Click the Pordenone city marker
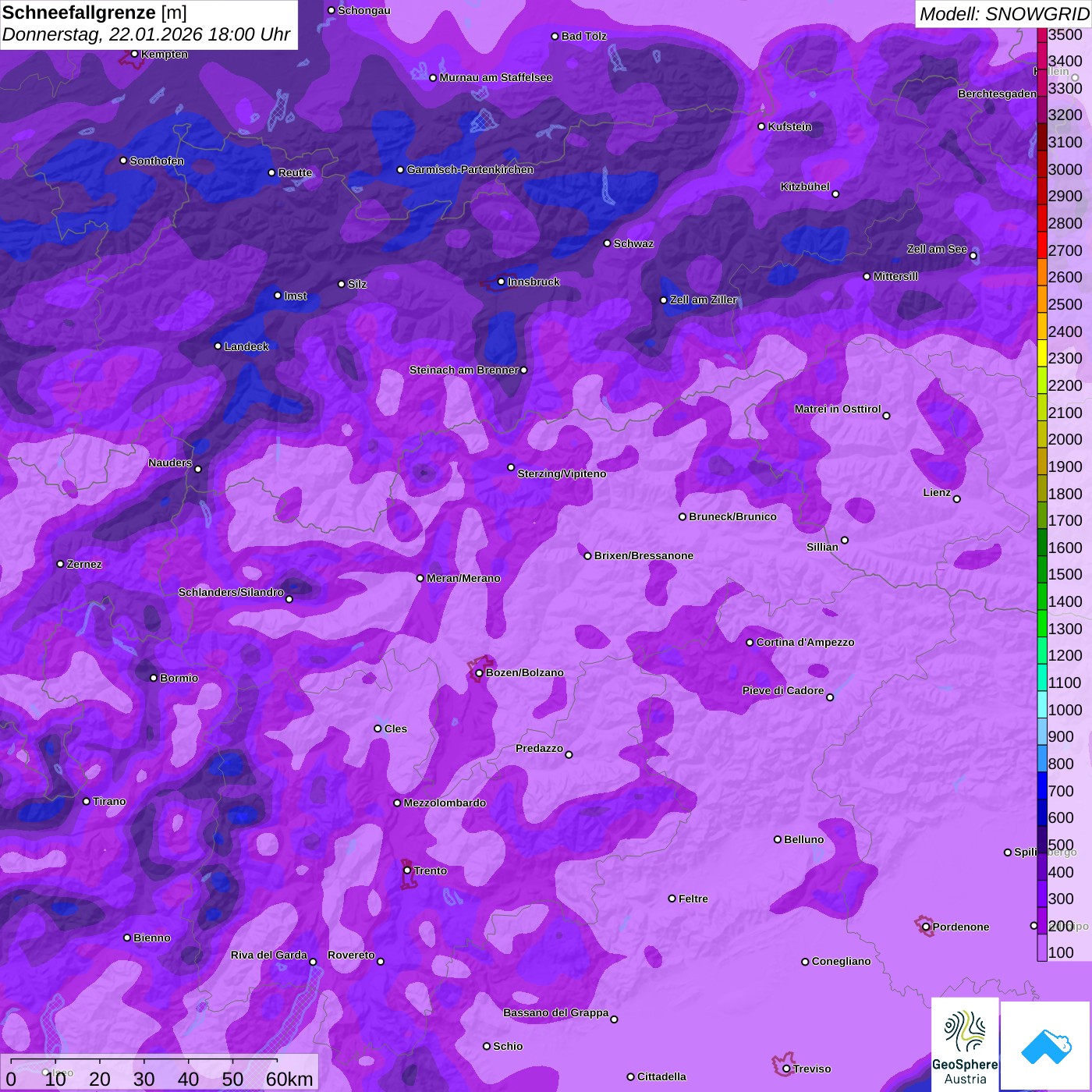Image resolution: width=1092 pixels, height=1092 pixels. (x=926, y=927)
